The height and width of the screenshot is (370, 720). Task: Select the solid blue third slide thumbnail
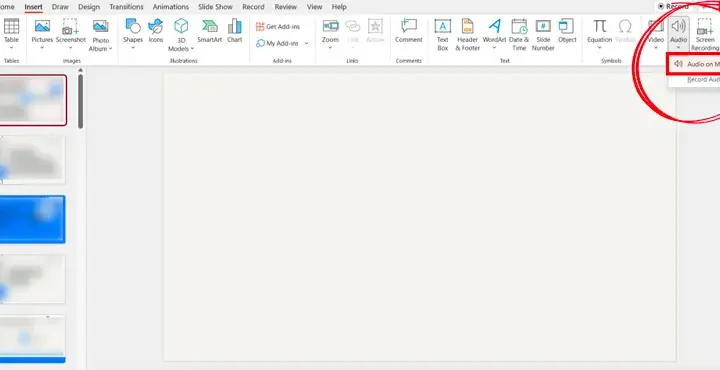coord(32,219)
